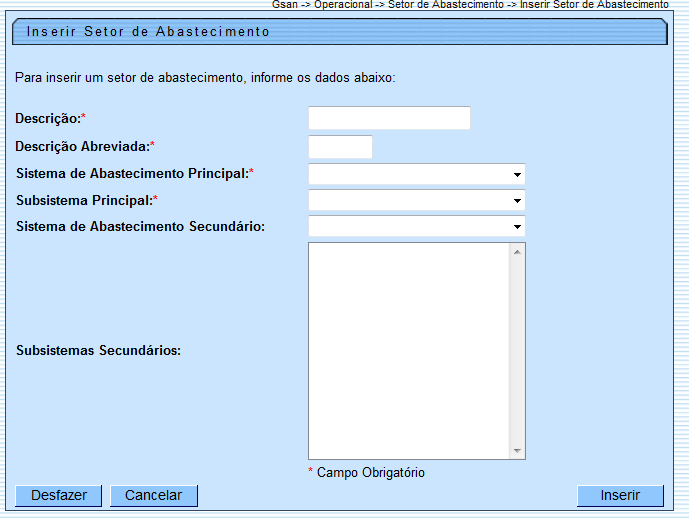
Task: Open the Sistema de Abastecimento Principal dropdown
Action: click(416, 174)
